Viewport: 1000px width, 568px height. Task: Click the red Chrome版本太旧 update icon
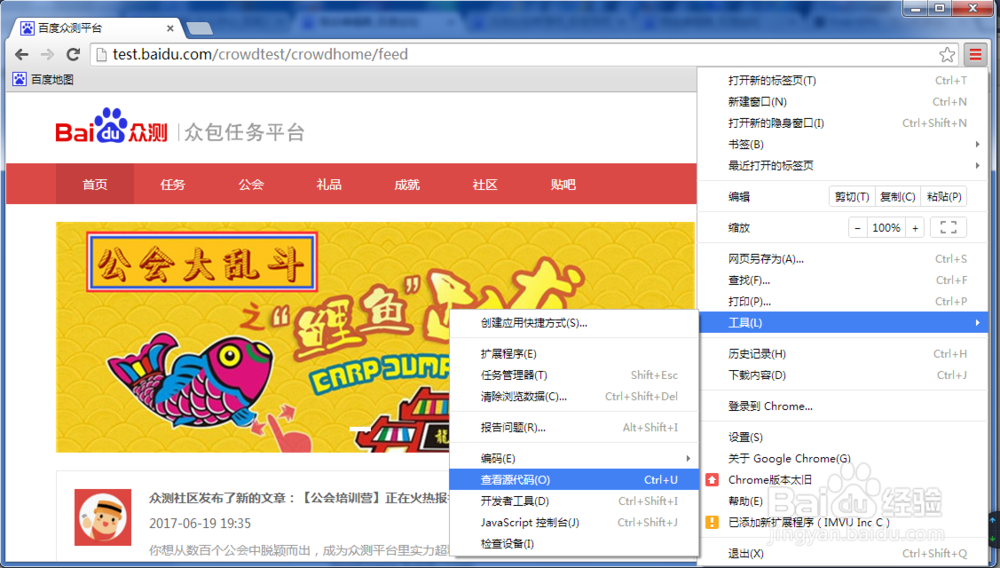[712, 480]
